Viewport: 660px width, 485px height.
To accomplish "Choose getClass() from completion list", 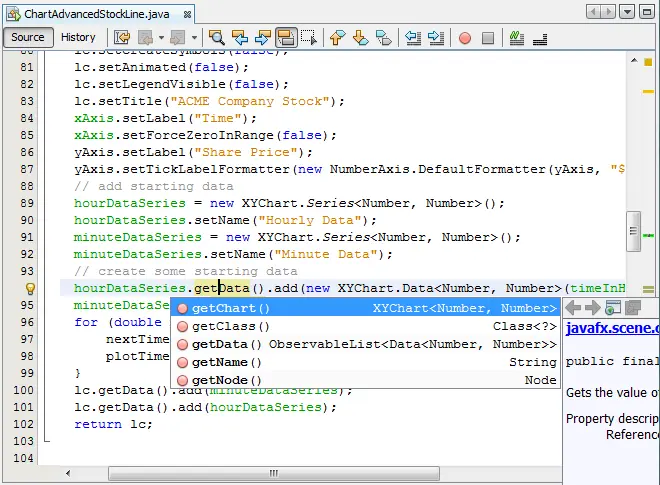I will click(365, 326).
